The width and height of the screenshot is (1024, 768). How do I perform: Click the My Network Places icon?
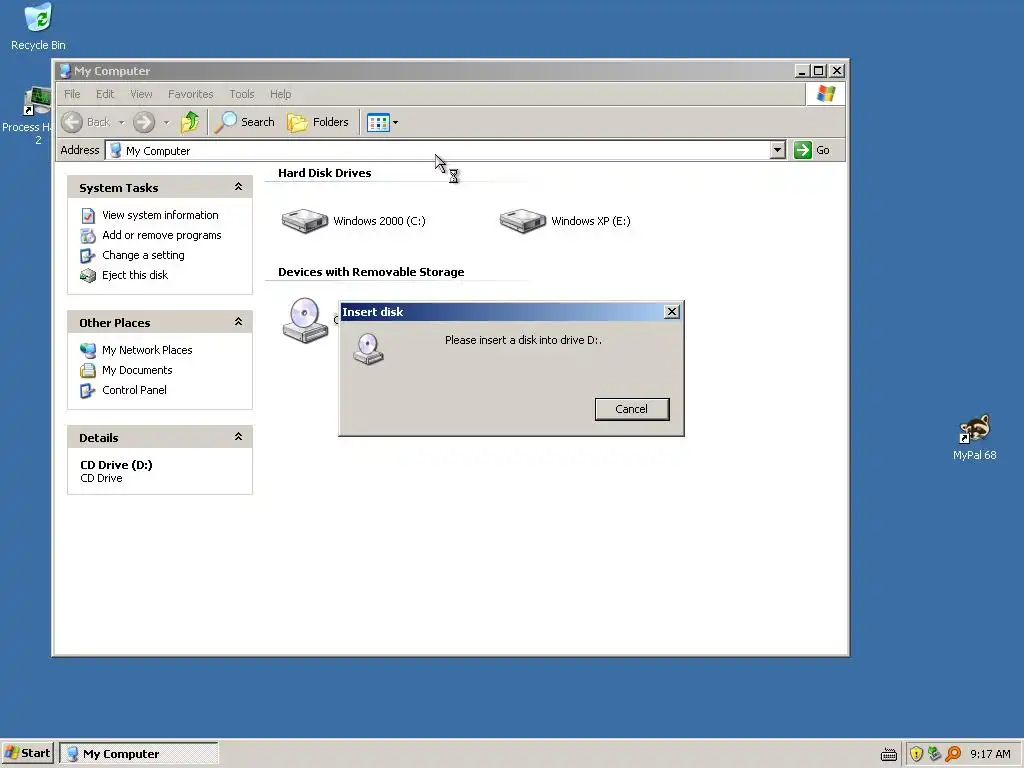pyautogui.click(x=88, y=350)
